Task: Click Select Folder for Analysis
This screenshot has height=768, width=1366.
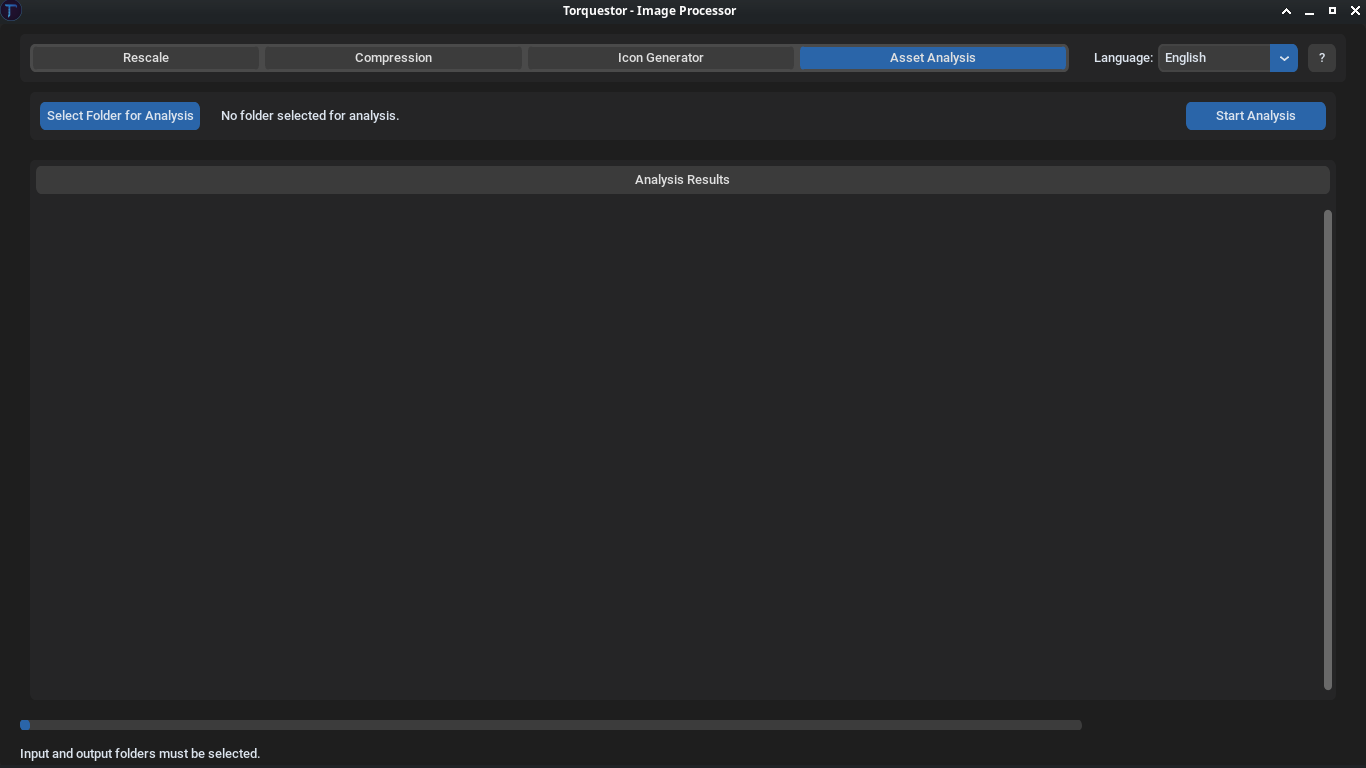Action: [120, 116]
